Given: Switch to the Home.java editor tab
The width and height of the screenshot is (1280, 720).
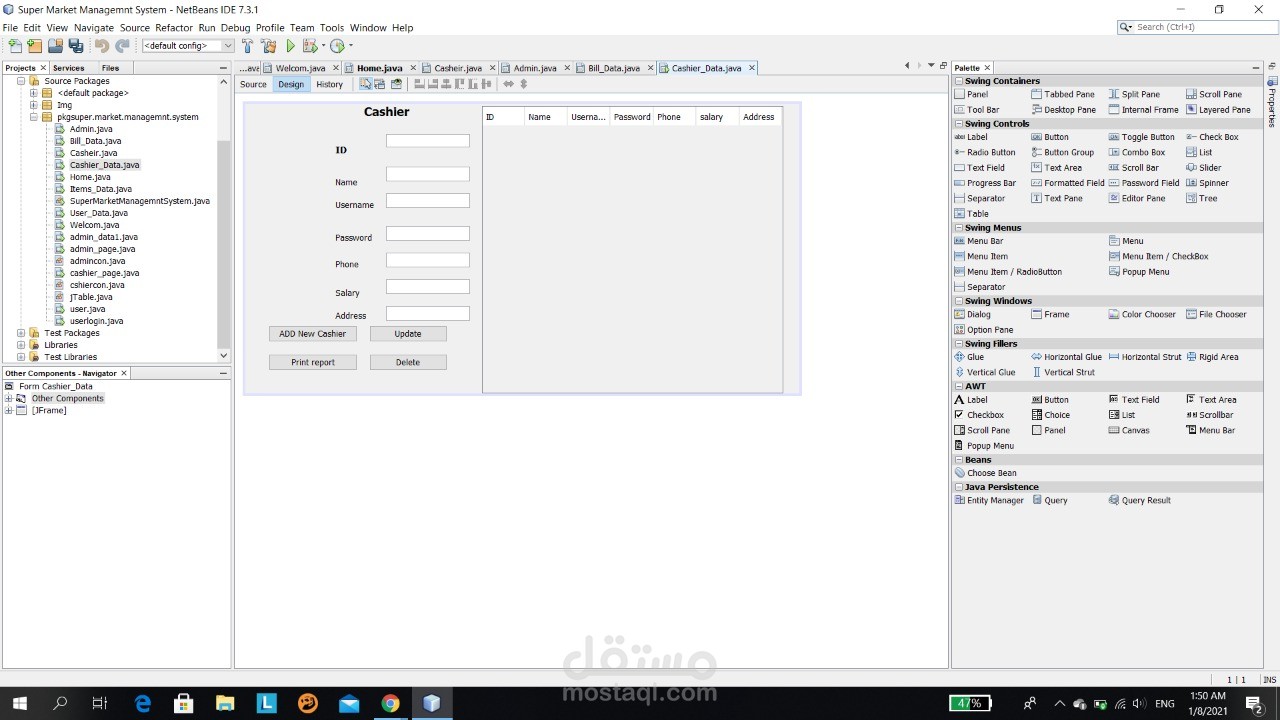Looking at the screenshot, I should point(379,68).
